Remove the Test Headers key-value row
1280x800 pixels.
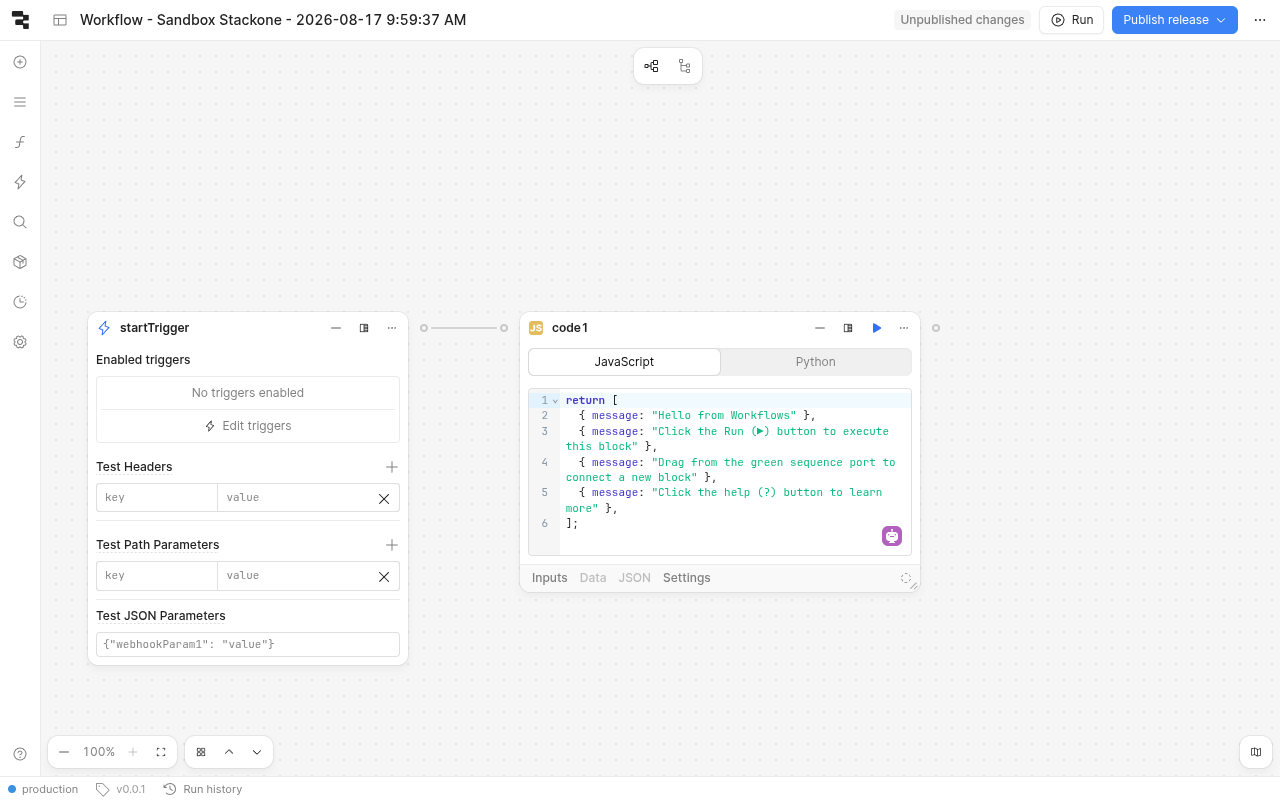(x=384, y=498)
